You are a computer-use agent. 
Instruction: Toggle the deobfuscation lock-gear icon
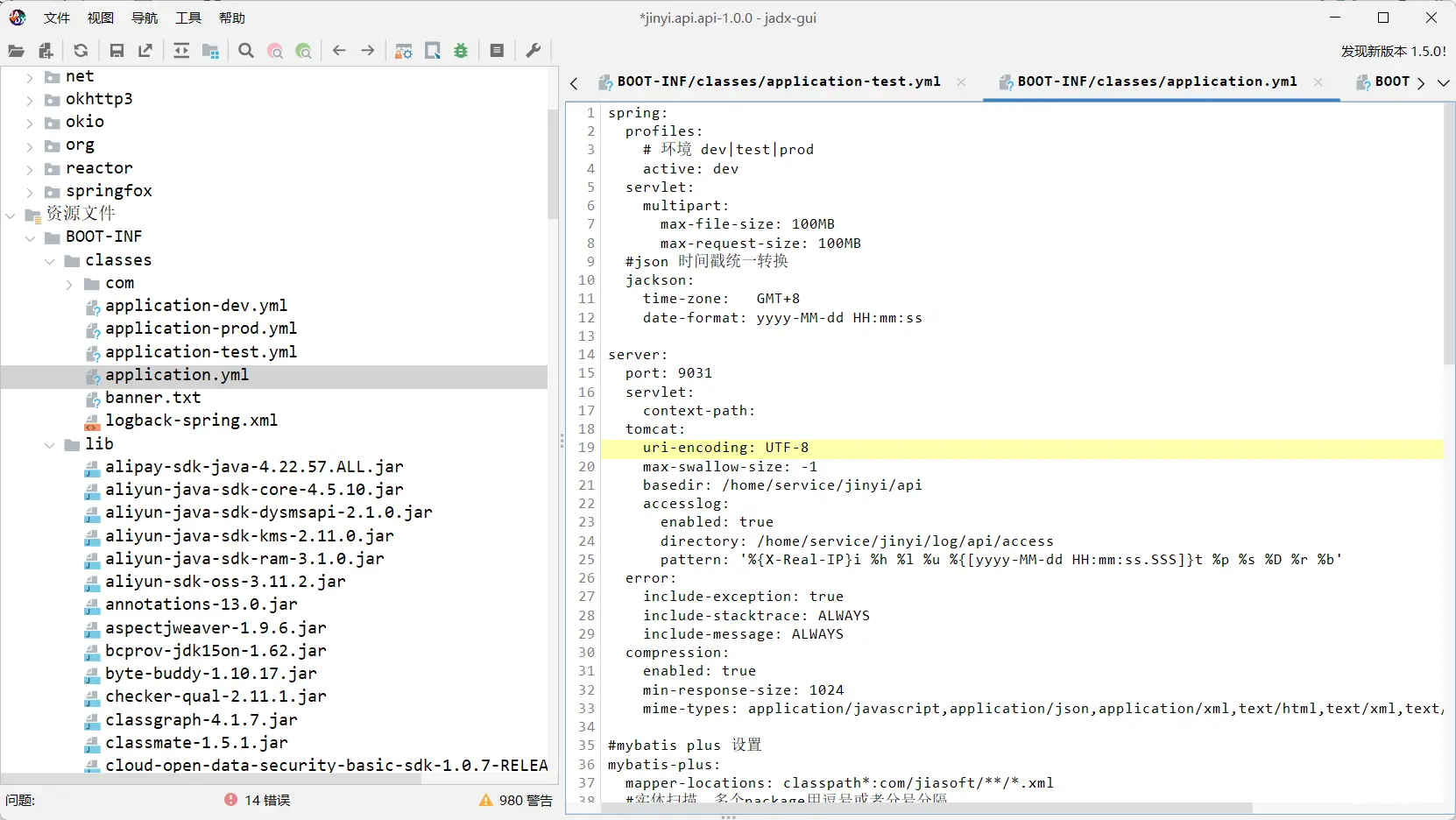404,51
